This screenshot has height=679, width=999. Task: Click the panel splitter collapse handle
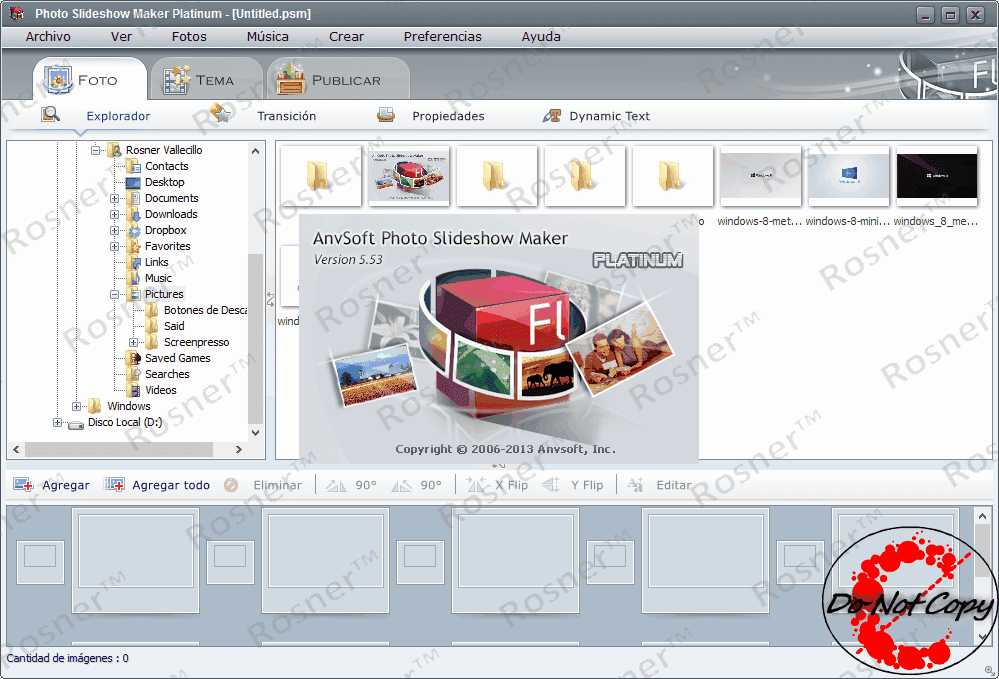pos(270,299)
